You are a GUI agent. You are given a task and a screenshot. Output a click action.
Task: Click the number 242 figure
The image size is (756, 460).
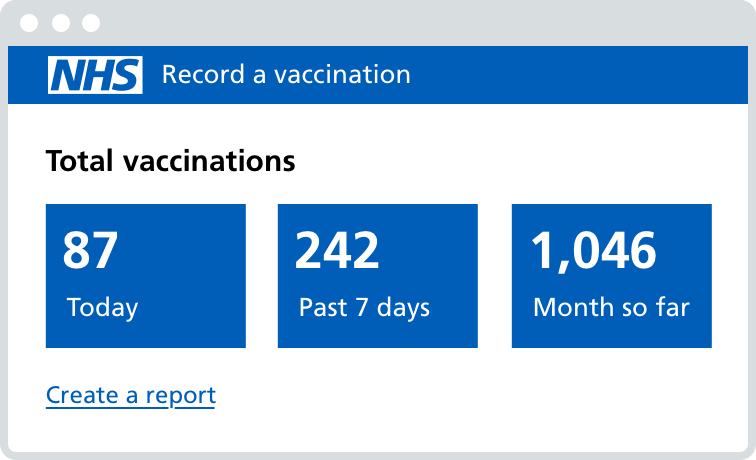tap(337, 250)
